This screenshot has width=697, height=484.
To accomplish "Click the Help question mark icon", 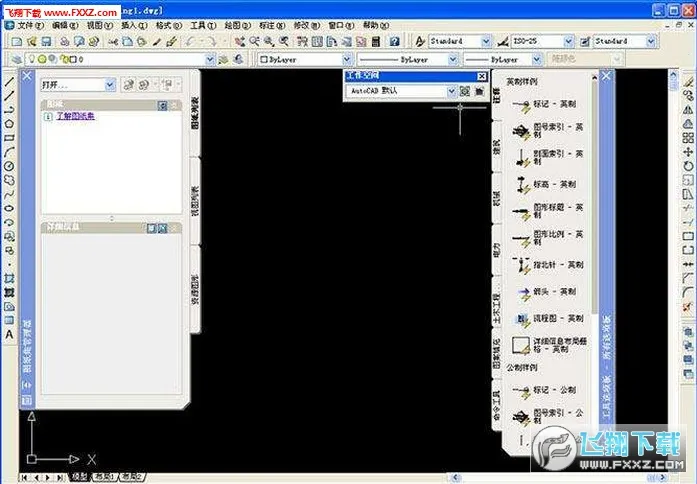I will 394,42.
